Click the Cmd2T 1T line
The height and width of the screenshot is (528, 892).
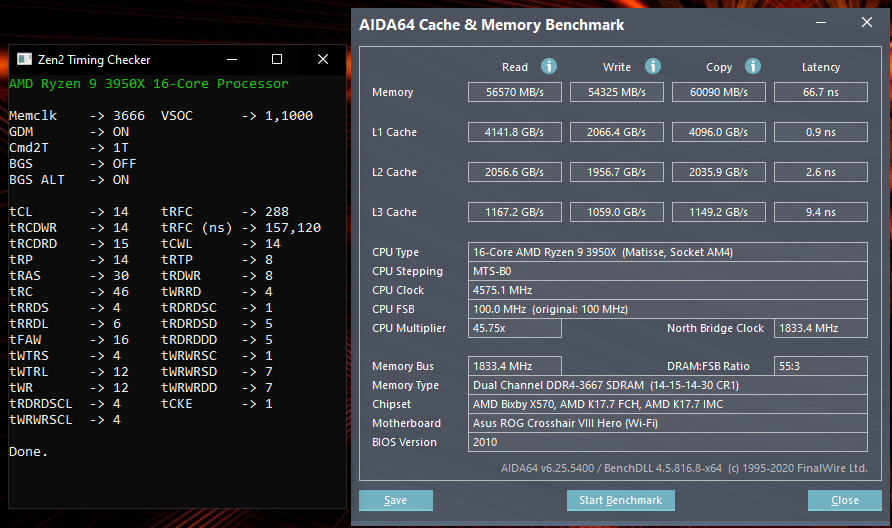click(69, 147)
